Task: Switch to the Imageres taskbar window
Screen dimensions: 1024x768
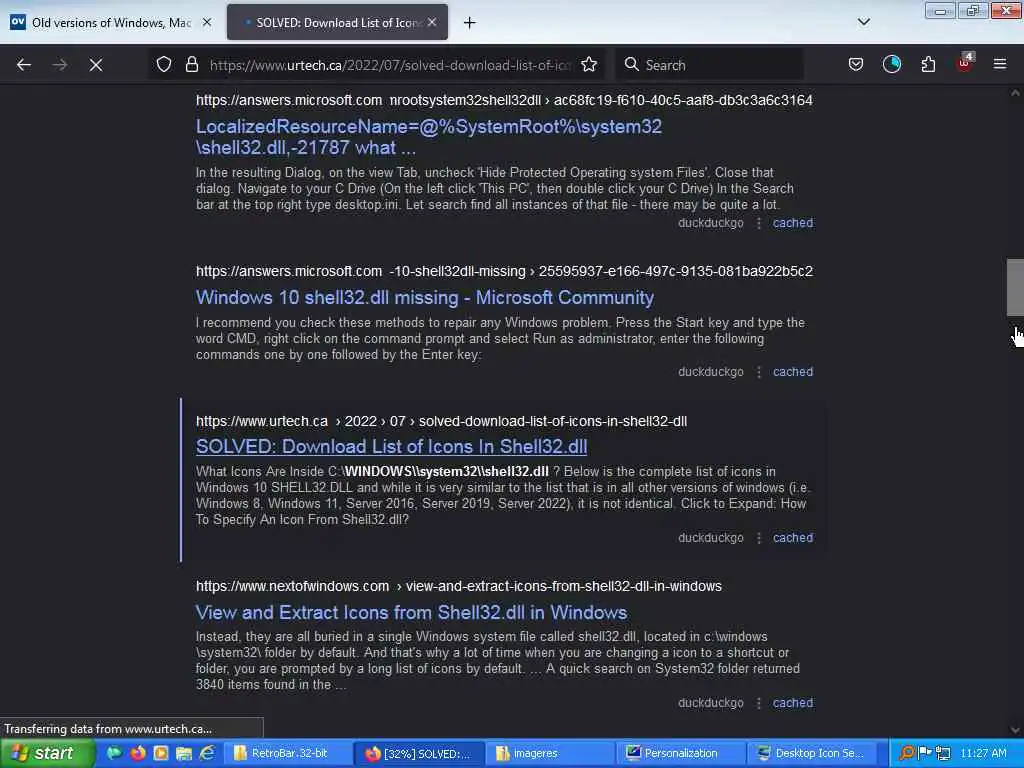Action: pyautogui.click(x=549, y=753)
